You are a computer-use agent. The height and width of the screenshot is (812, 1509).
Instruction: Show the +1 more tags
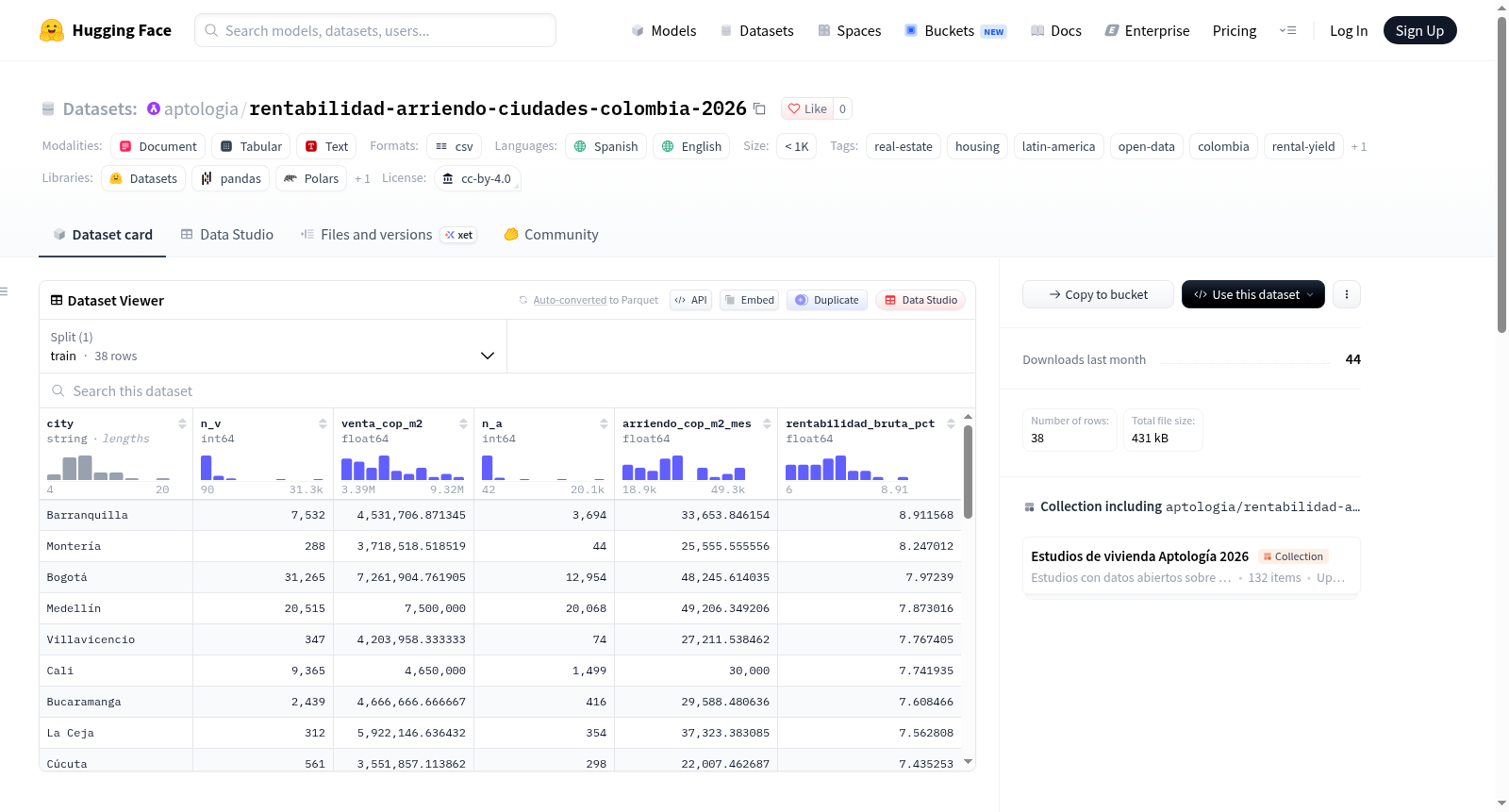coord(1358,146)
